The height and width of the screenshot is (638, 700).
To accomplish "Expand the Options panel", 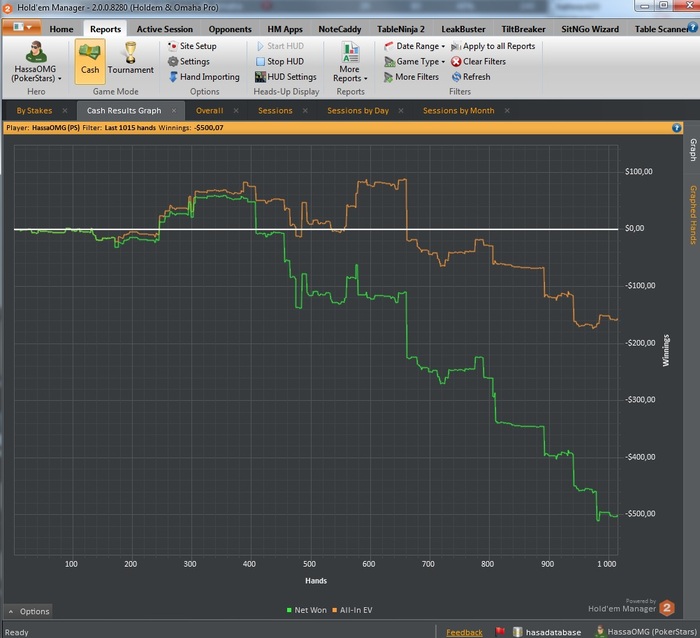I will 29,611.
